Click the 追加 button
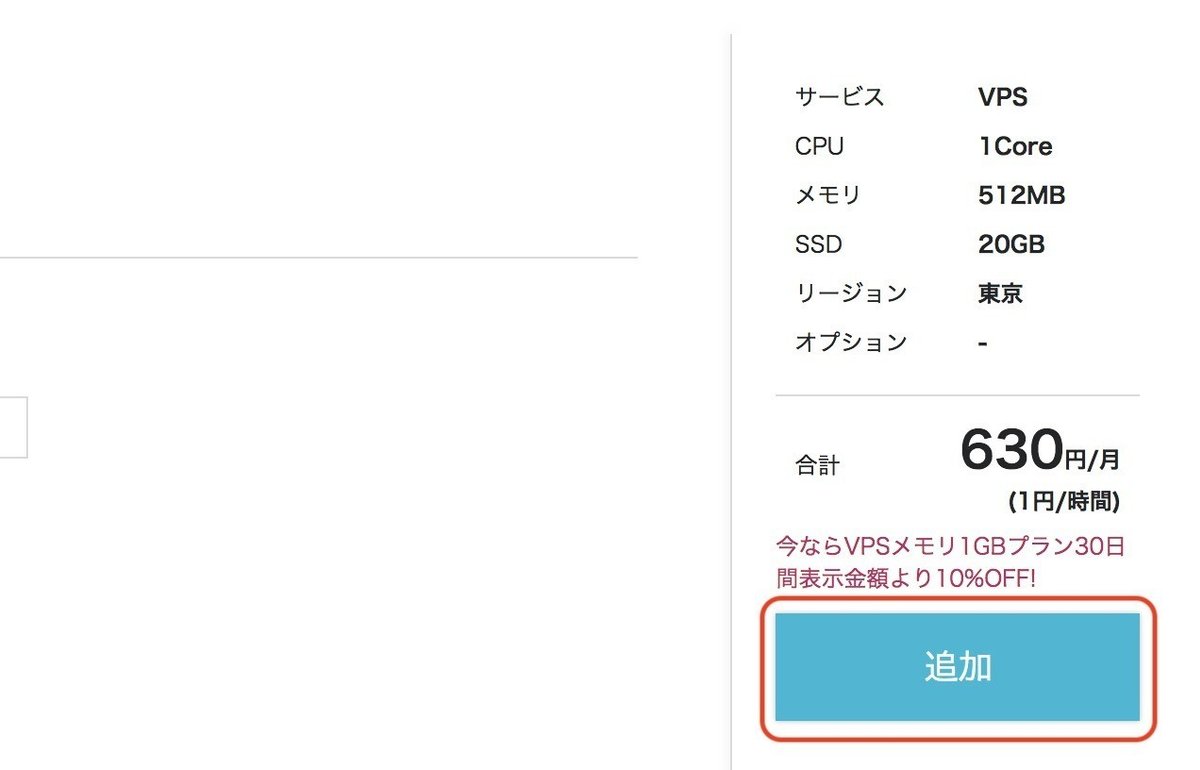 click(x=957, y=667)
